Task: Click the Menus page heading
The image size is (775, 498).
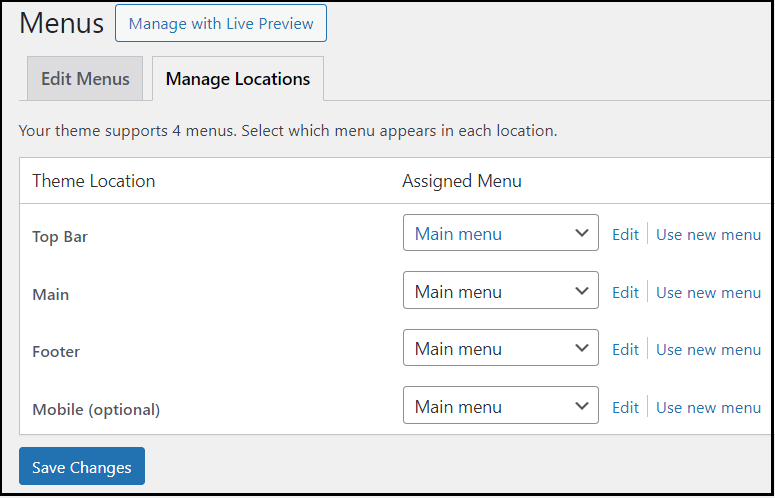Action: [61, 24]
